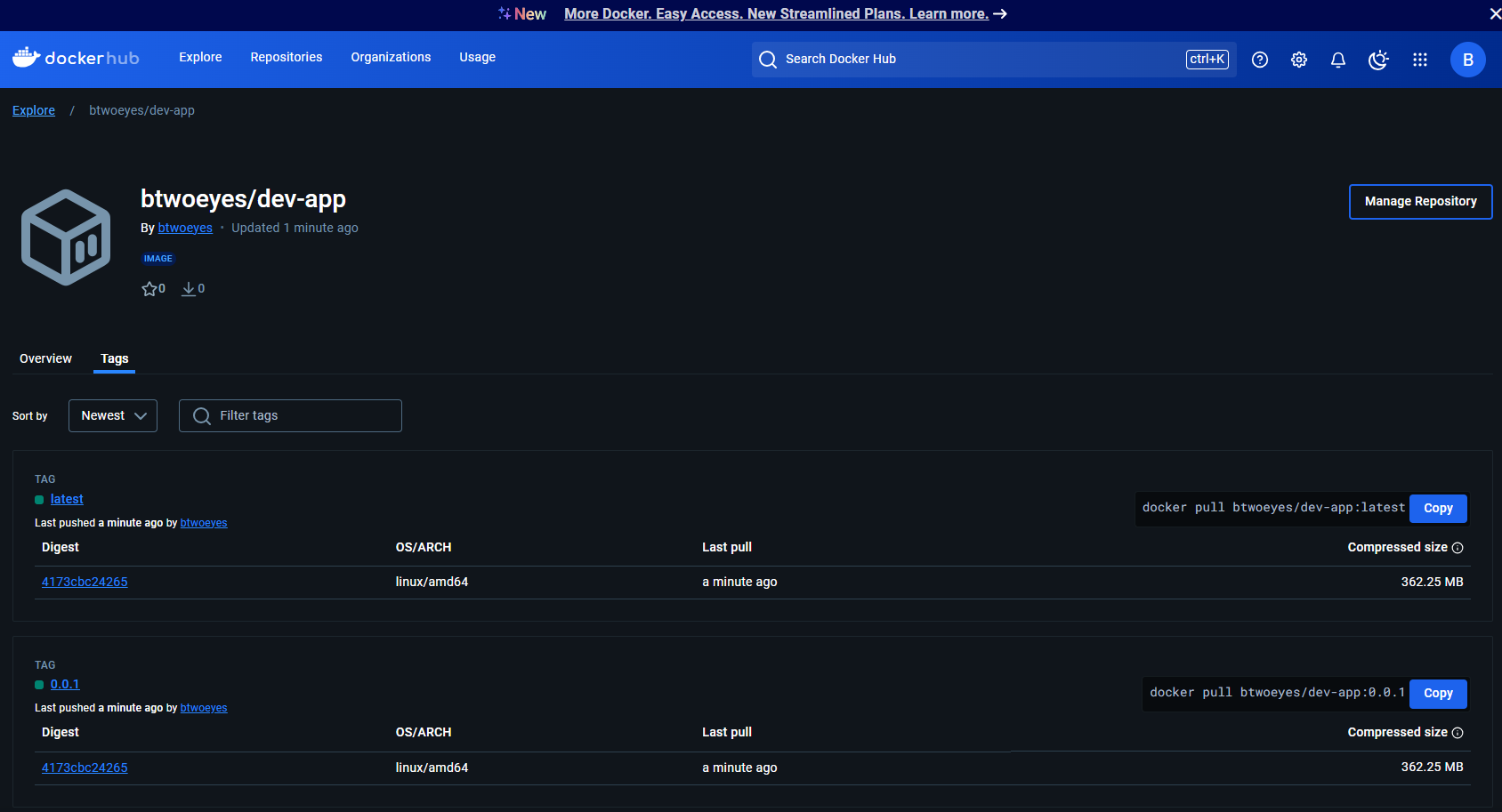The image size is (1502, 812).
Task: Click the green status dot beside 0.0.1
Action: tap(39, 685)
